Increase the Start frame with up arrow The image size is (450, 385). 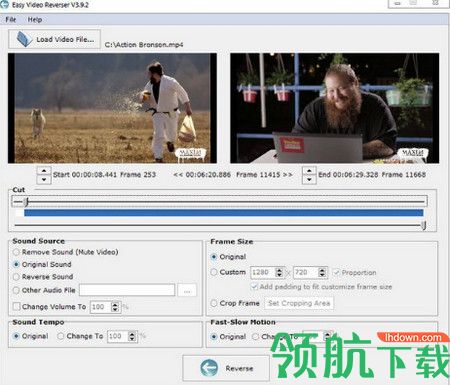pyautogui.click(x=44, y=171)
